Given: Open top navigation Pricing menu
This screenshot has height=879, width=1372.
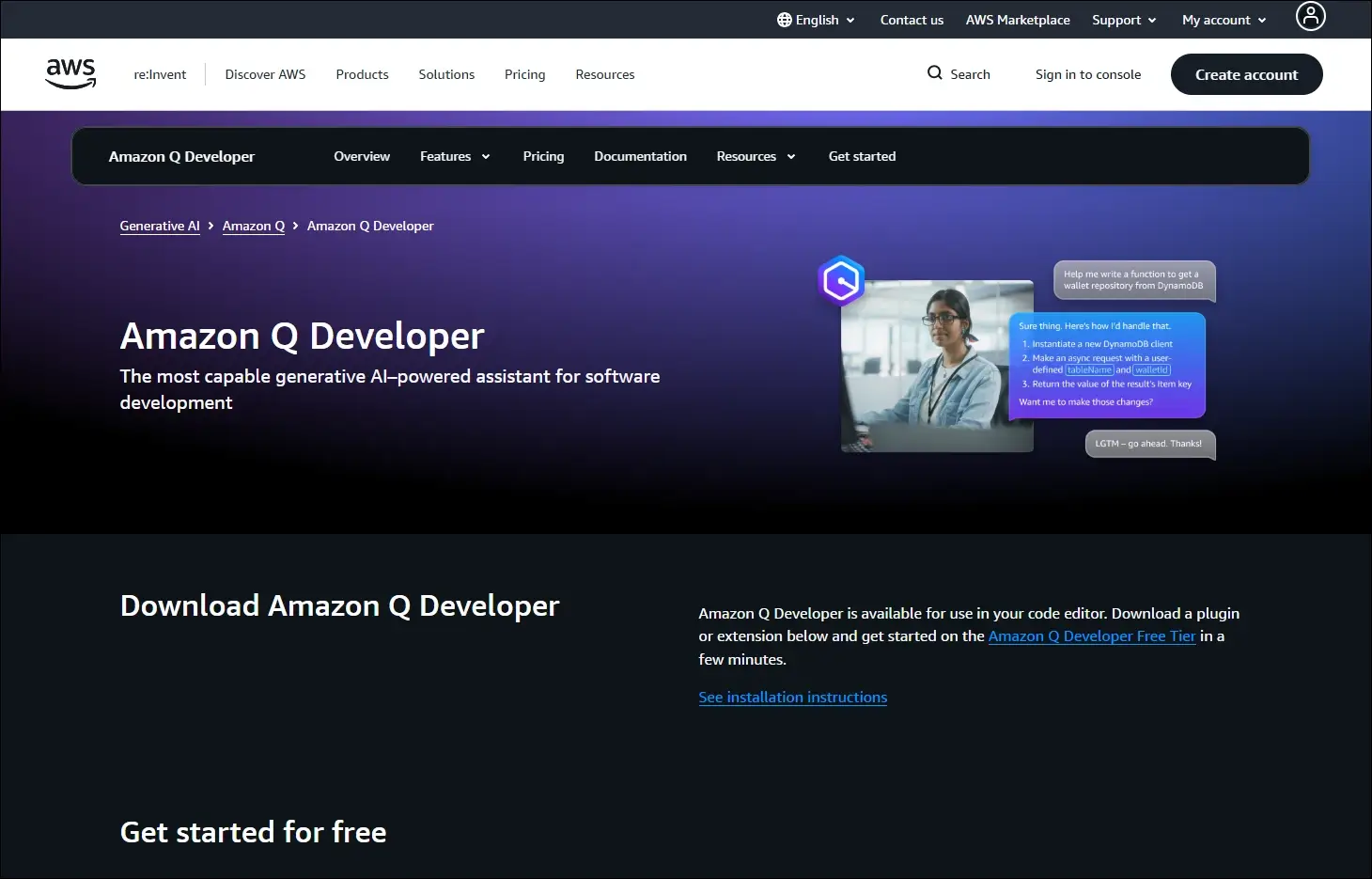Looking at the screenshot, I should [524, 74].
